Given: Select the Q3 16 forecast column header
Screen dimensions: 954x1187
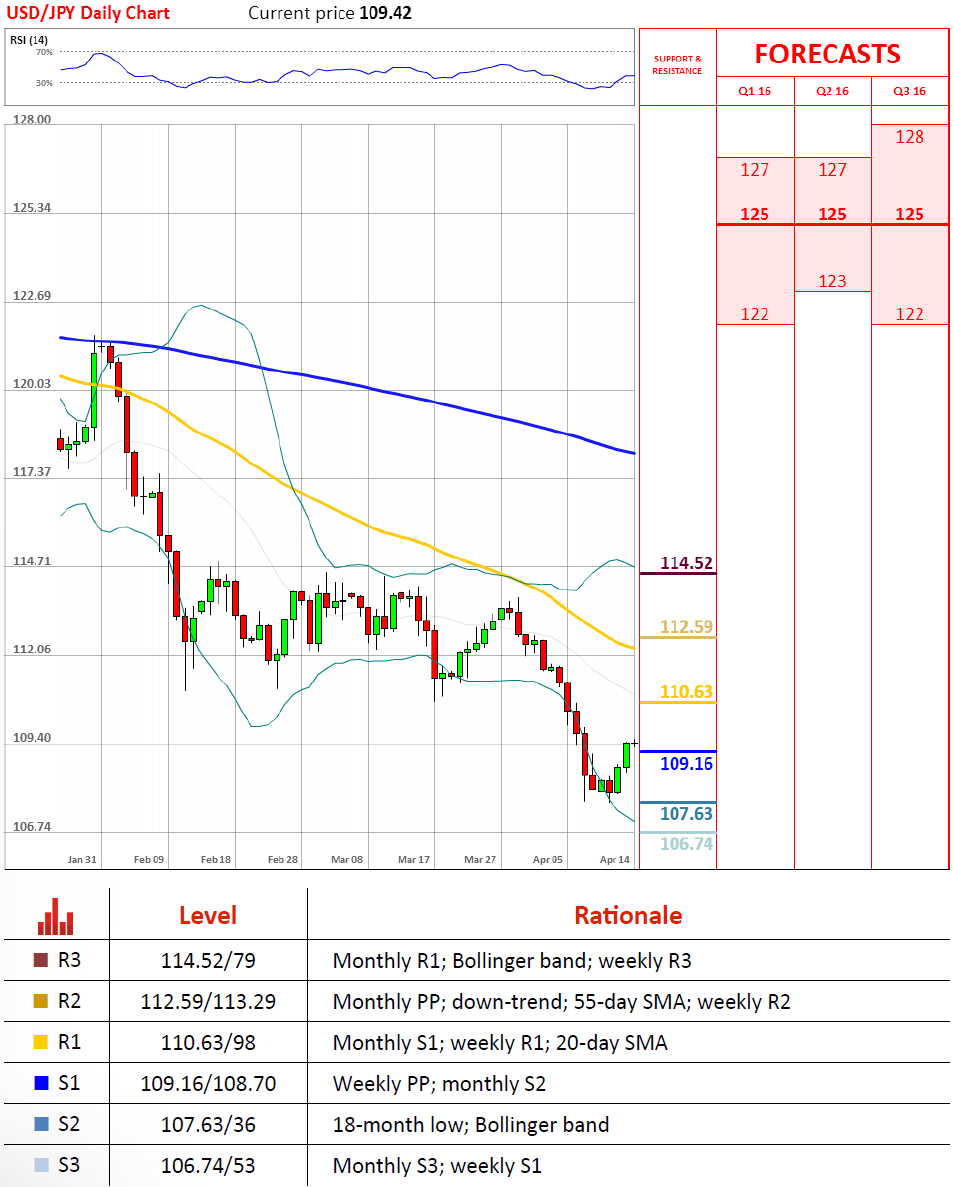Looking at the screenshot, I should point(909,91).
